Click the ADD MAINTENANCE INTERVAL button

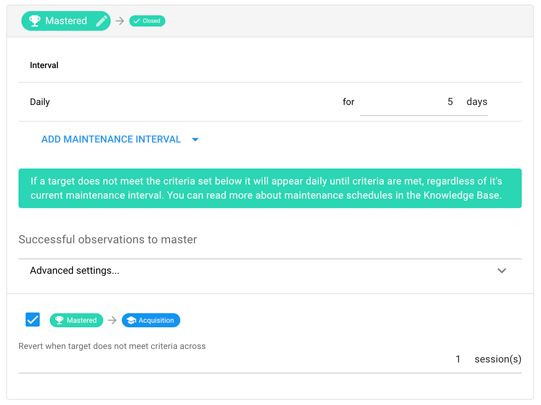[111, 139]
